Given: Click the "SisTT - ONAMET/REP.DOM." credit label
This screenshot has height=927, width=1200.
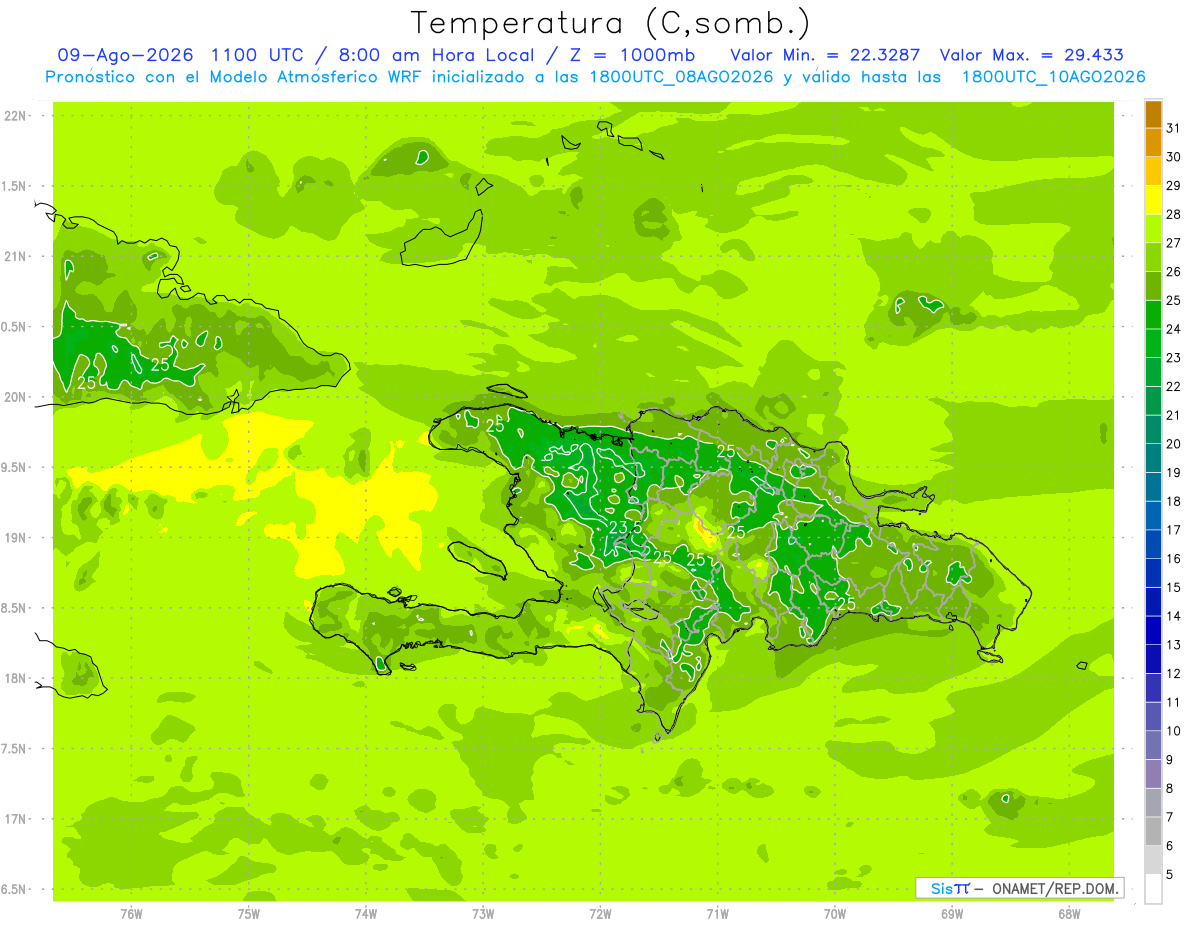Looking at the screenshot, I should pyautogui.click(x=1020, y=888).
